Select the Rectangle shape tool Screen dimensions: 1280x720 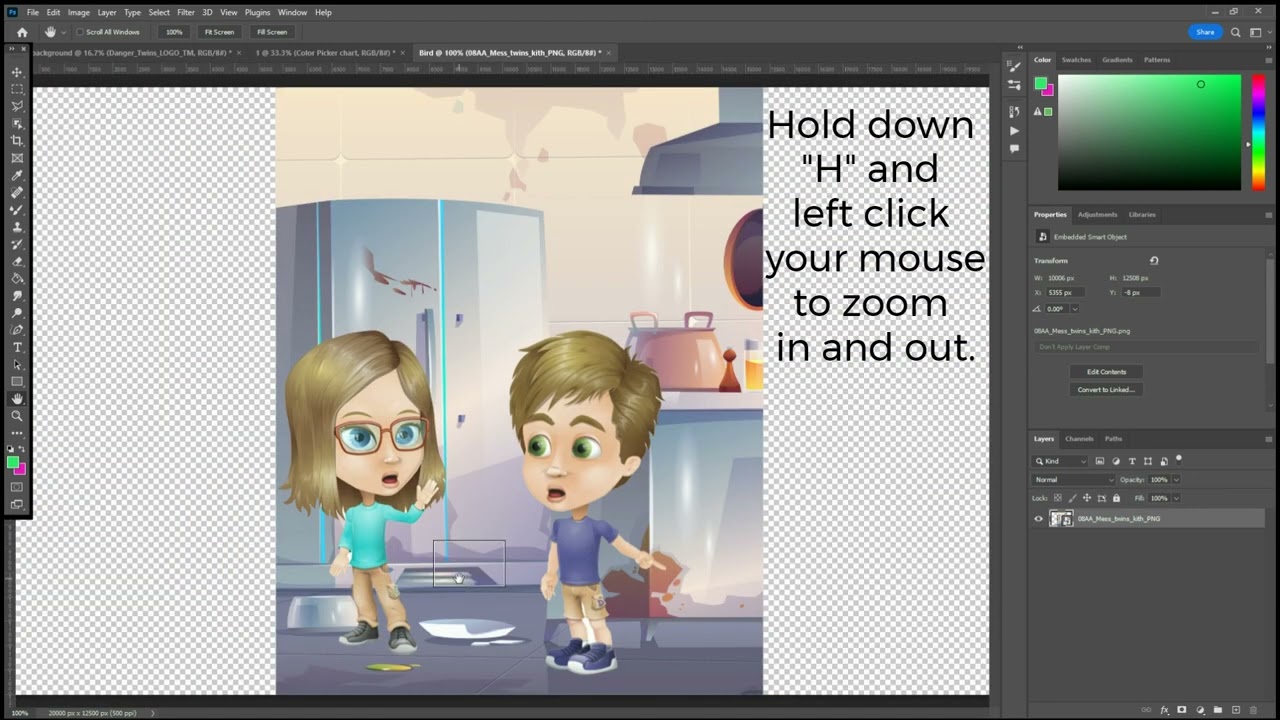(x=17, y=382)
